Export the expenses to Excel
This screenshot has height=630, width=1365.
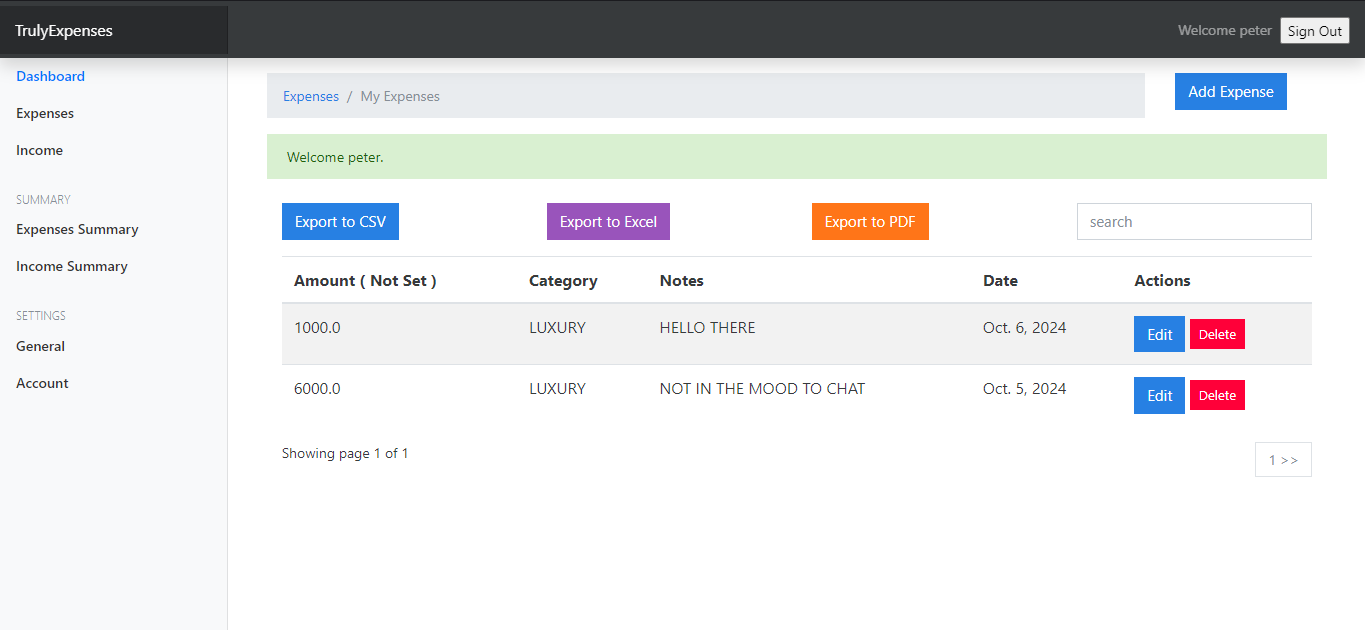click(x=608, y=222)
